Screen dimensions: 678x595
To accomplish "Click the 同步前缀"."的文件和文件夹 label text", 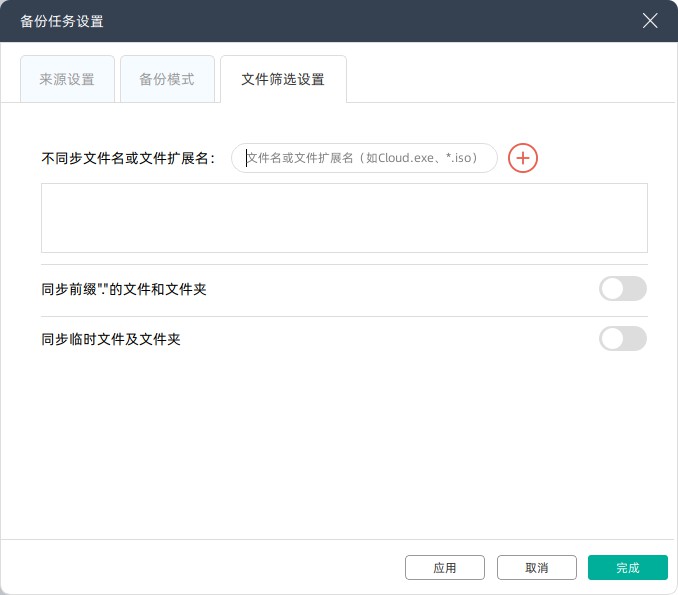I will [x=124, y=290].
